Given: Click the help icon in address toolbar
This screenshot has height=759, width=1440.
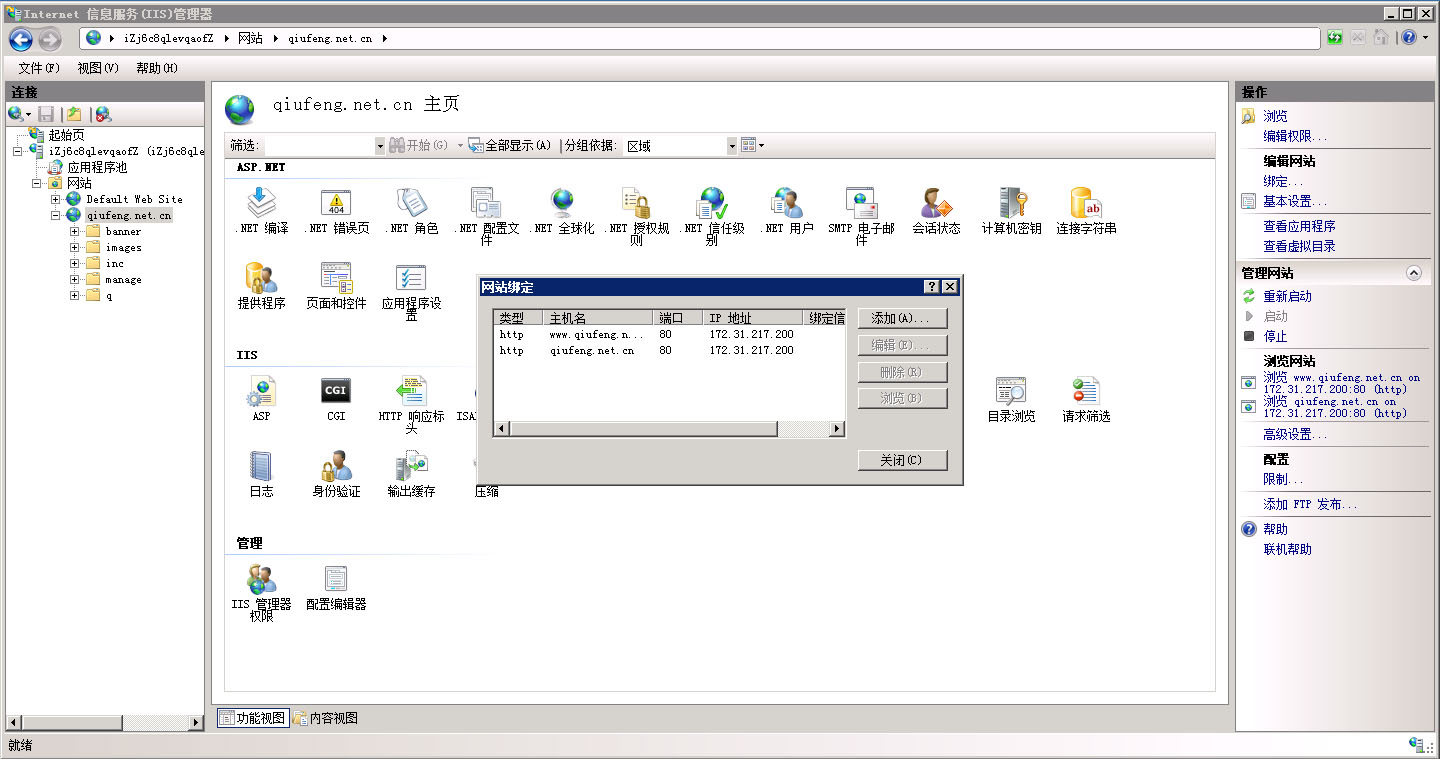Looking at the screenshot, I should tap(1408, 38).
